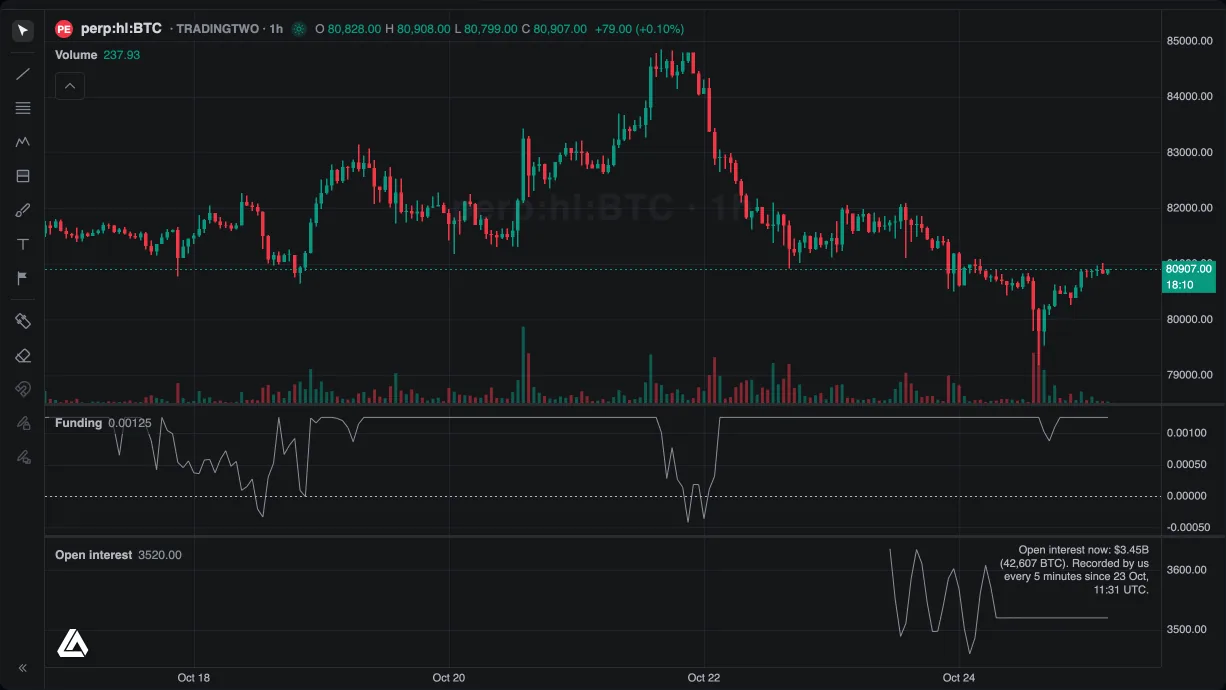Image resolution: width=1226 pixels, height=690 pixels.
Task: Click the close price C 80,907.00
Action: [554, 29]
